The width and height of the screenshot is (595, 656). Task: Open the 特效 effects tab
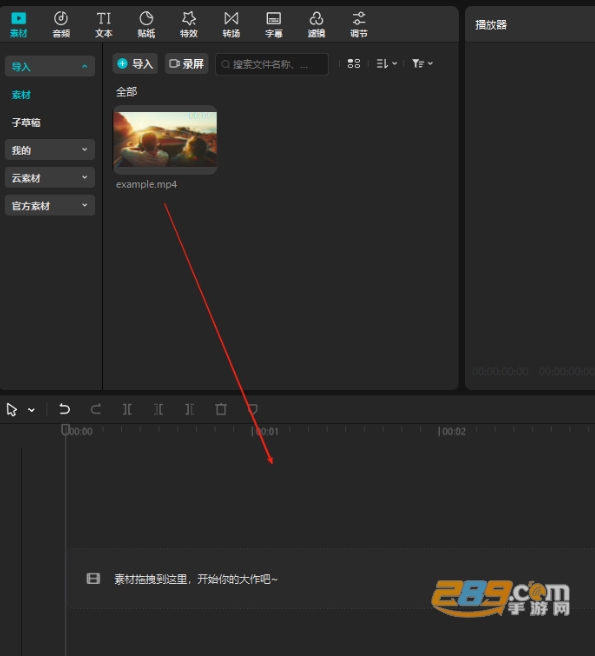189,25
